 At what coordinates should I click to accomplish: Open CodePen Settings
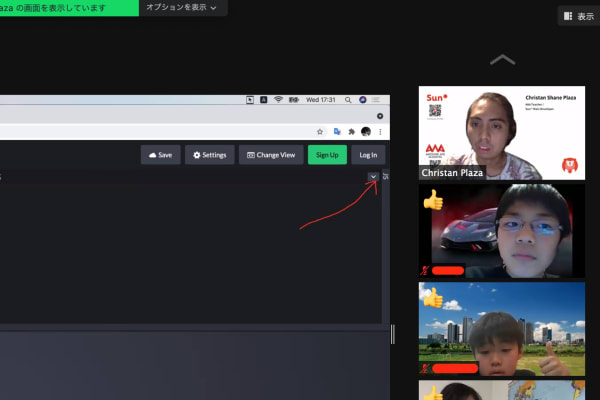[209, 155]
